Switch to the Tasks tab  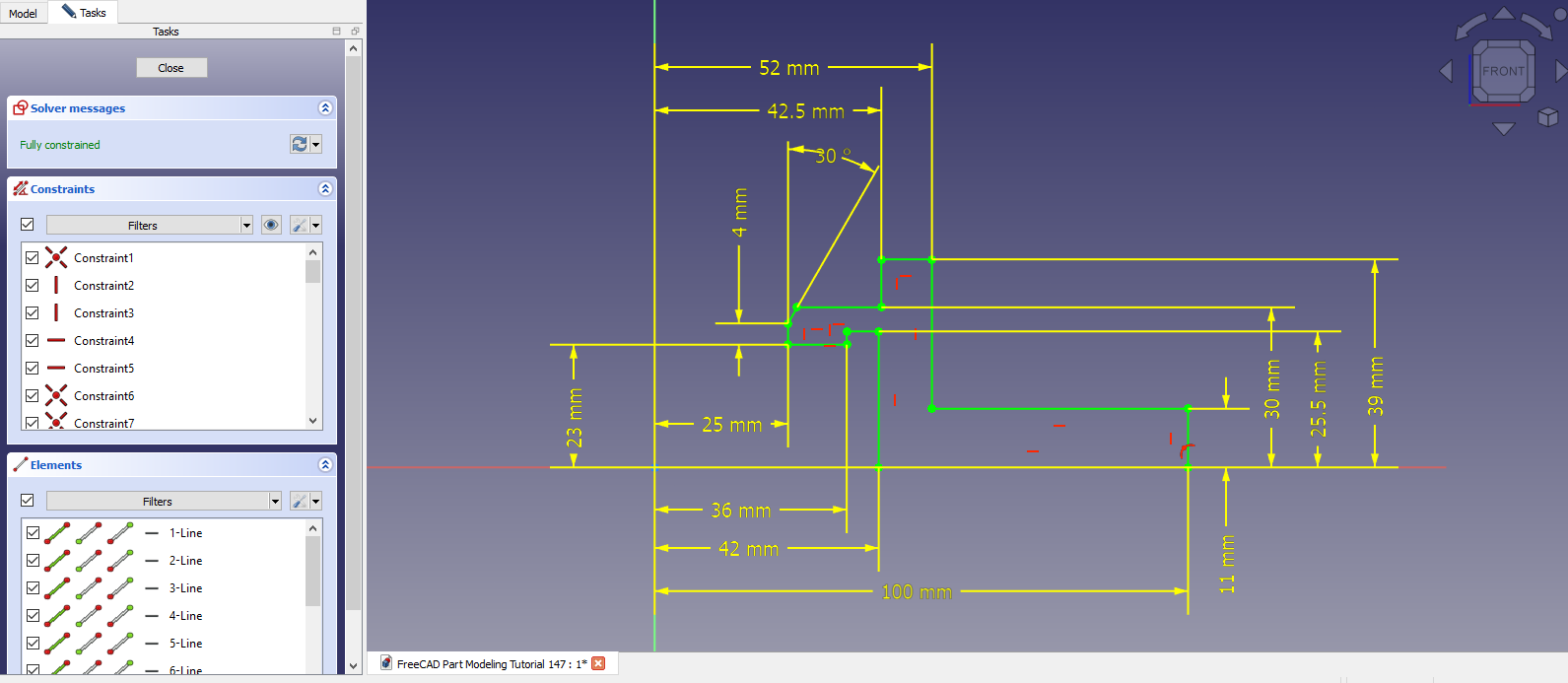tap(84, 12)
